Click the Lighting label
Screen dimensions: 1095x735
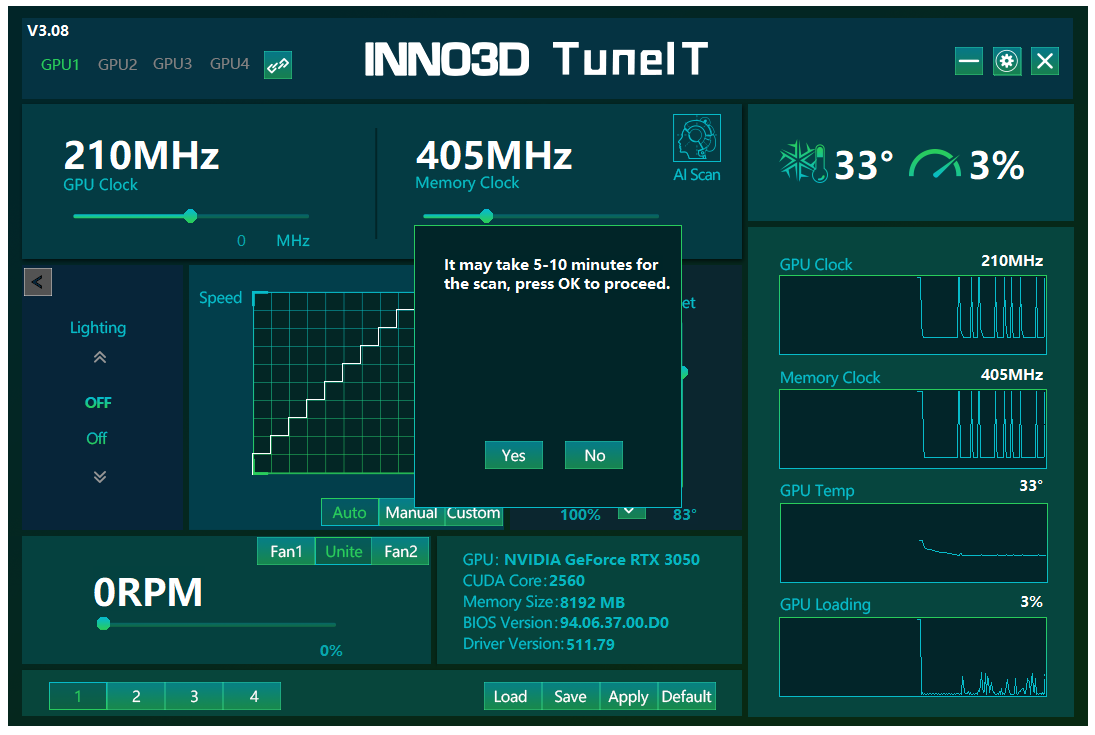click(x=98, y=328)
